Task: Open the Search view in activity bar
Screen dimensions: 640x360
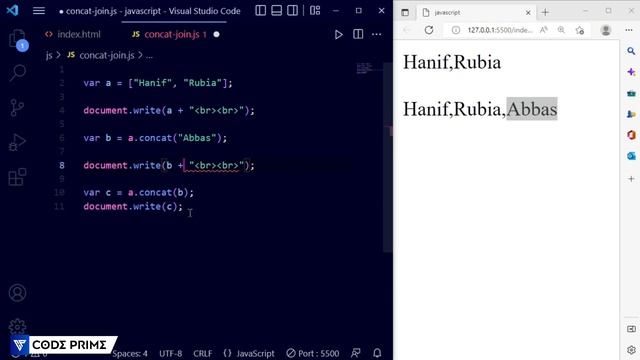Action: pos(17,73)
